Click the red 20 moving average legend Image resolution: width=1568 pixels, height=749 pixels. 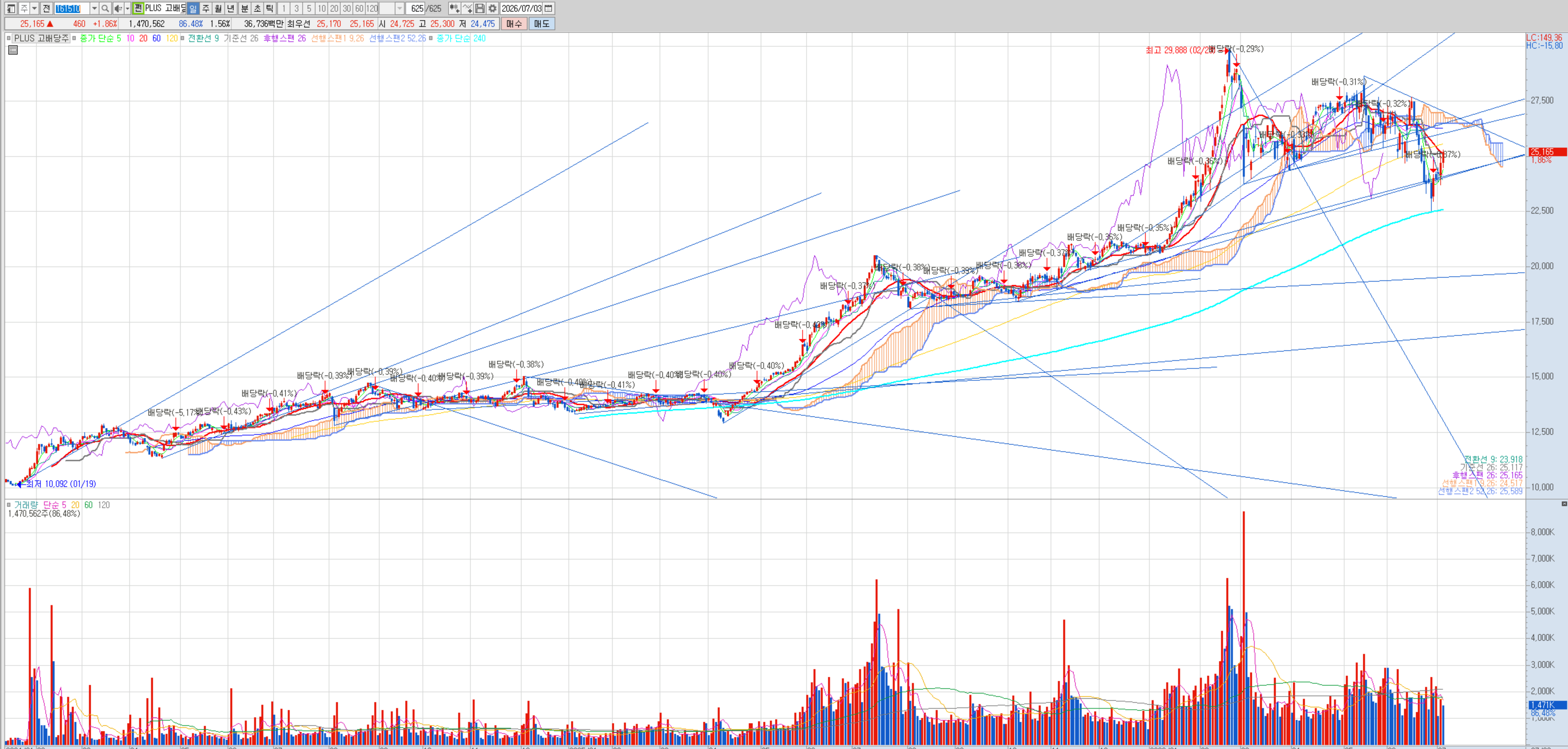click(143, 38)
